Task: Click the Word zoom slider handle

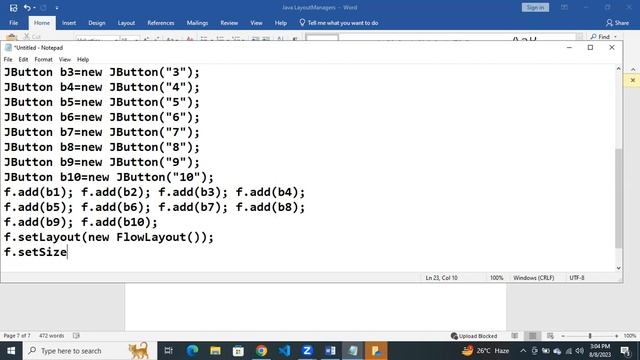Action: [590, 336]
